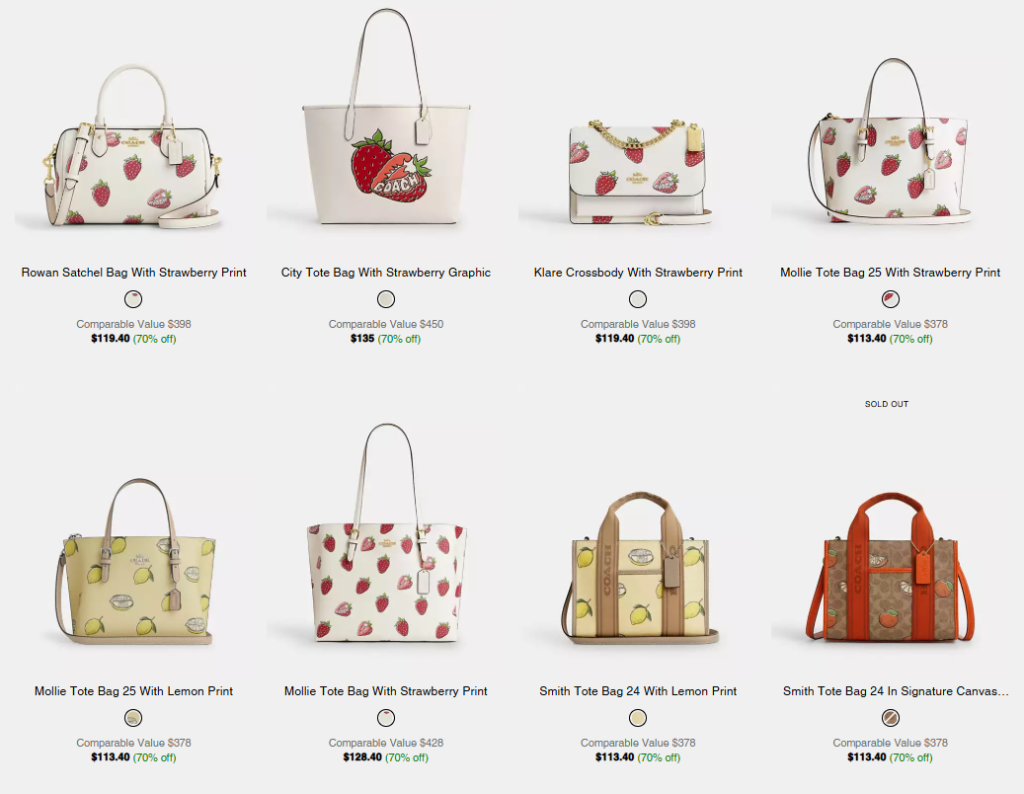Image resolution: width=1024 pixels, height=794 pixels.
Task: Open Smith Tote Bag 24 With Lemon Print link
Action: 638,691
